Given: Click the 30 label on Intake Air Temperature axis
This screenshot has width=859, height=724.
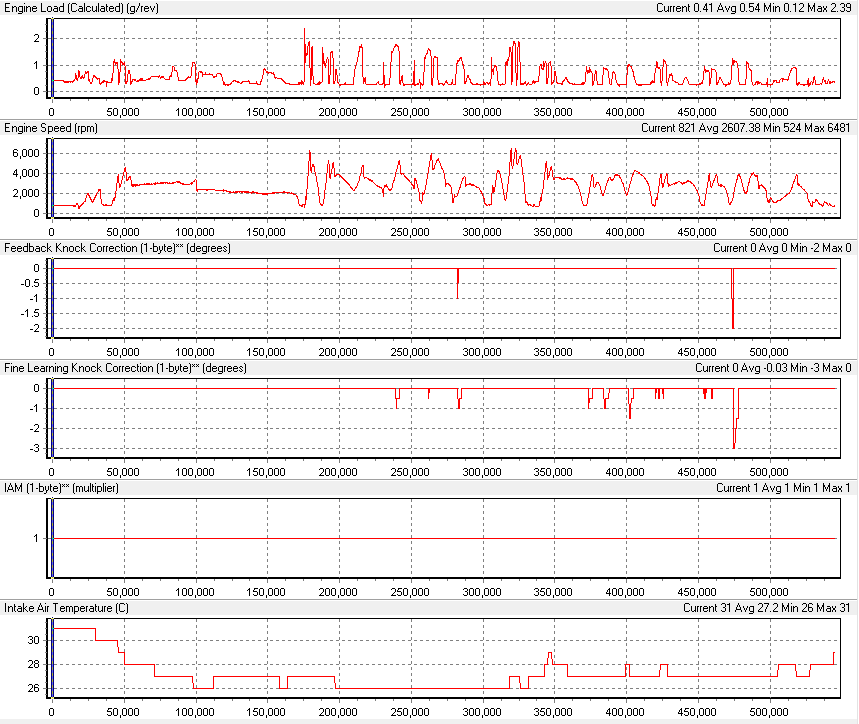Looking at the screenshot, I should 32,640.
